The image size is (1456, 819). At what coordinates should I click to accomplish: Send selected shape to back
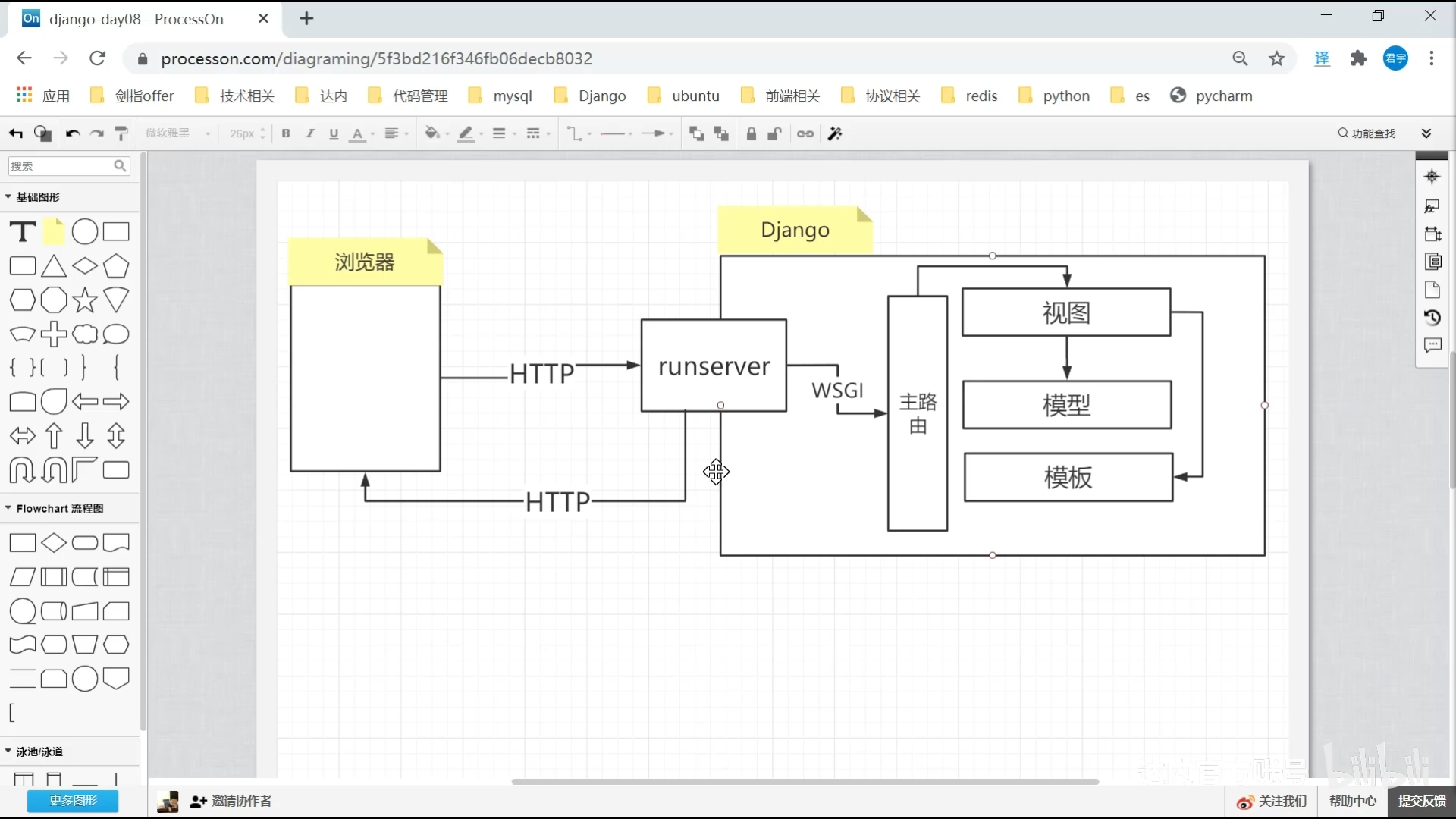coord(721,134)
